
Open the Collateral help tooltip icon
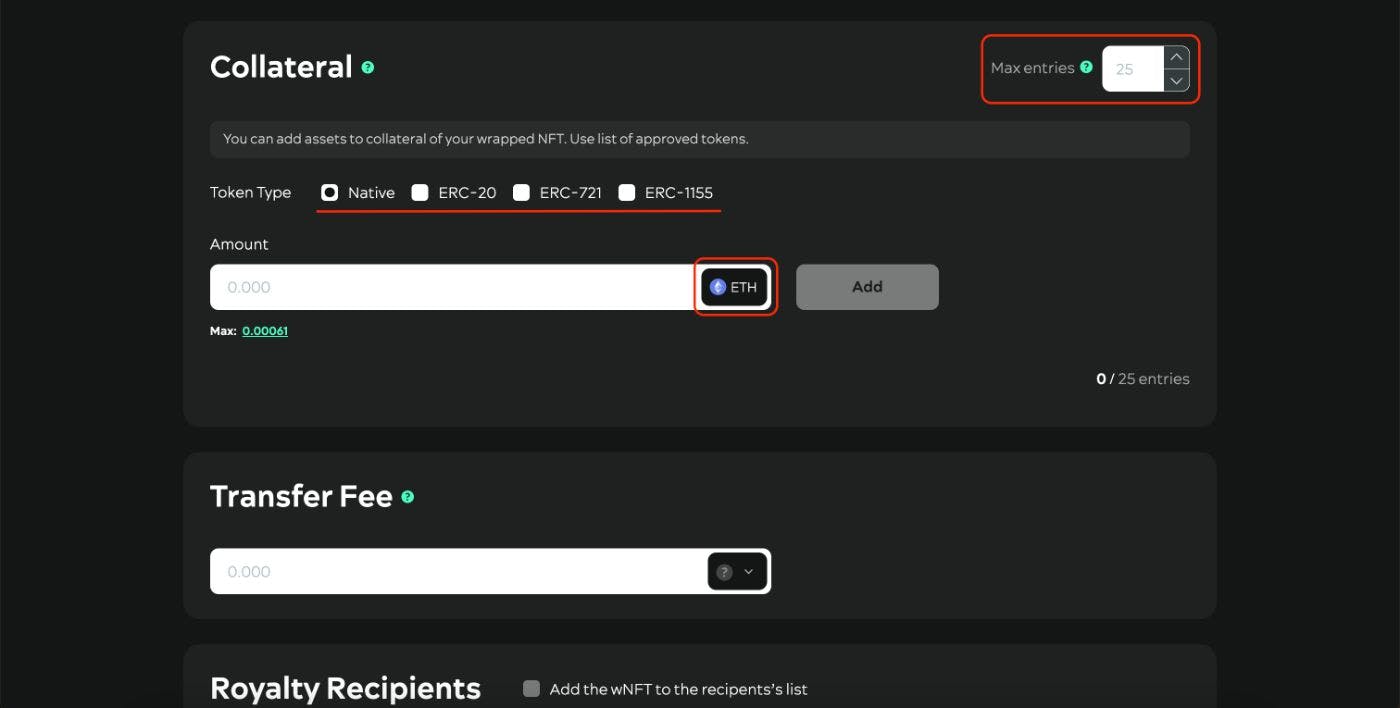tap(368, 68)
